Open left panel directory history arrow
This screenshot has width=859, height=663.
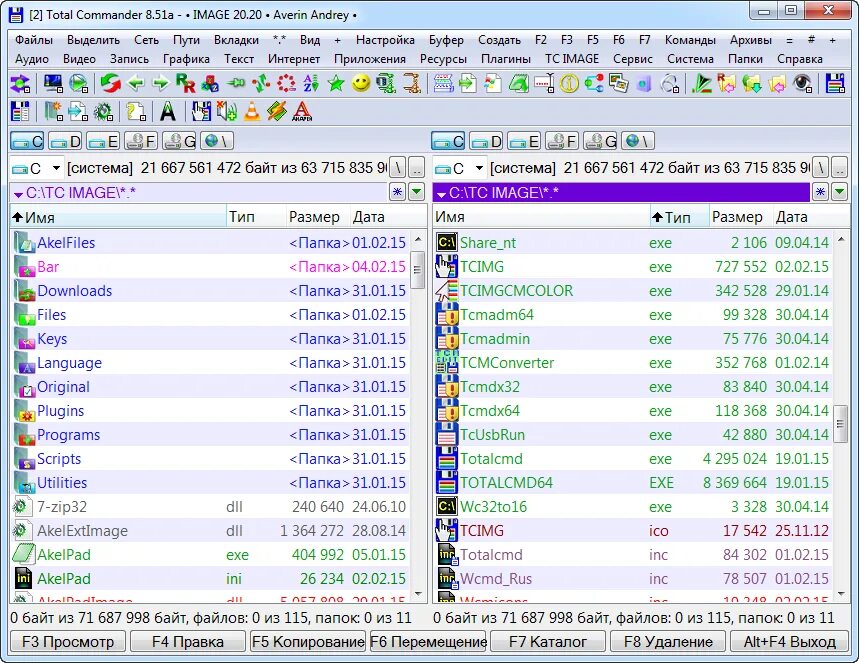click(x=417, y=192)
